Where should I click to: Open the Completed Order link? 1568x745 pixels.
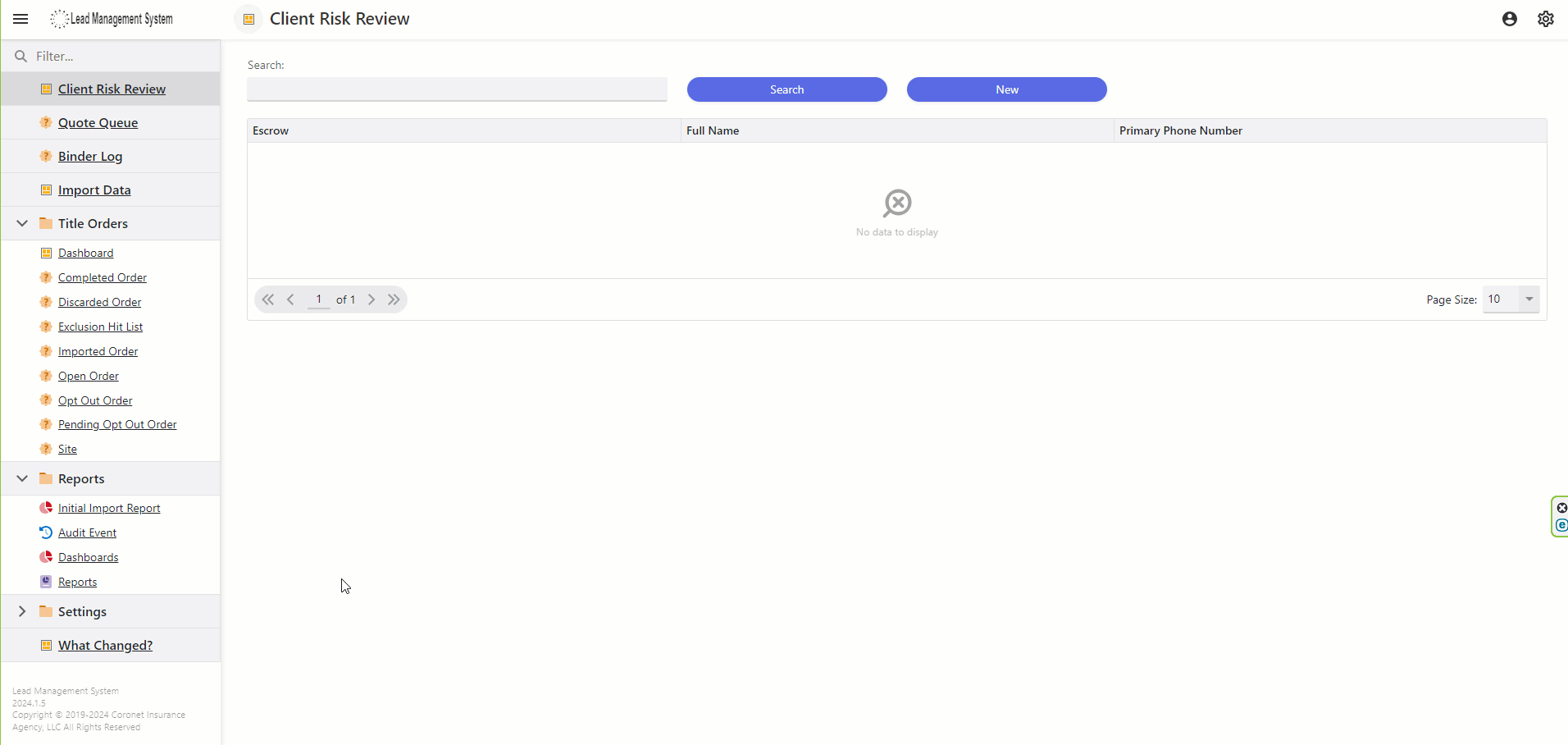pos(103,277)
